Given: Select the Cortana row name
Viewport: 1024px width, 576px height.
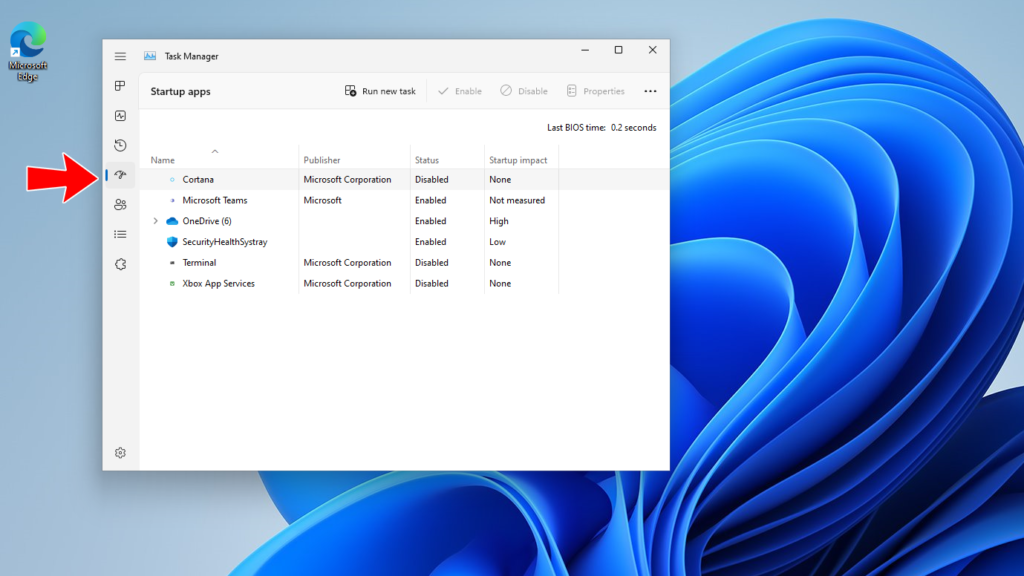Looking at the screenshot, I should click(198, 180).
